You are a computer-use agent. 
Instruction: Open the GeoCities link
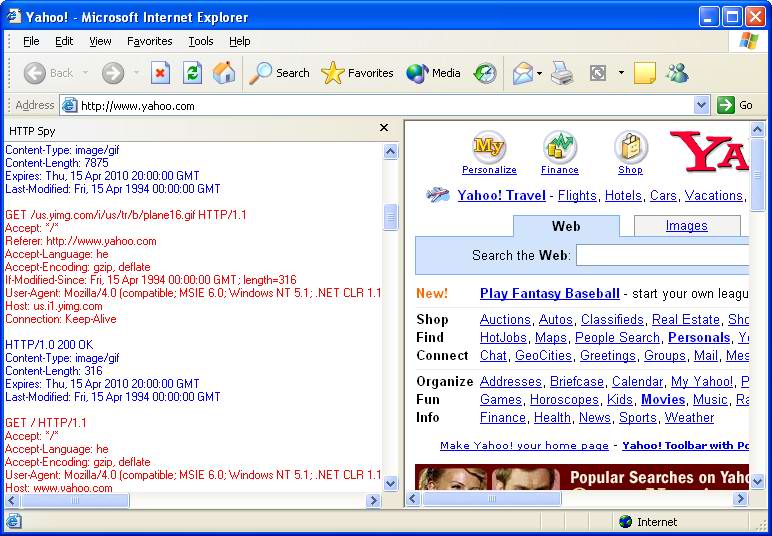coord(543,355)
